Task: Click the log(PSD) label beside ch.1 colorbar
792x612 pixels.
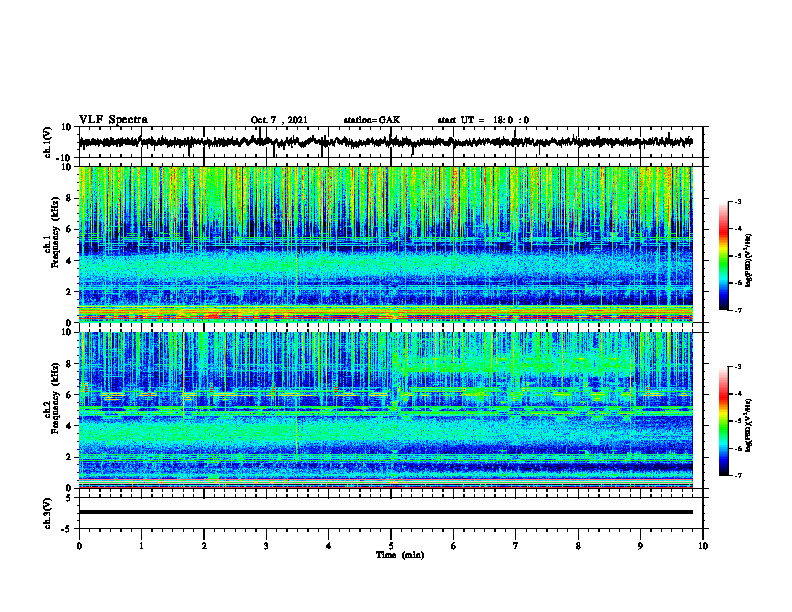Action: pos(749,261)
